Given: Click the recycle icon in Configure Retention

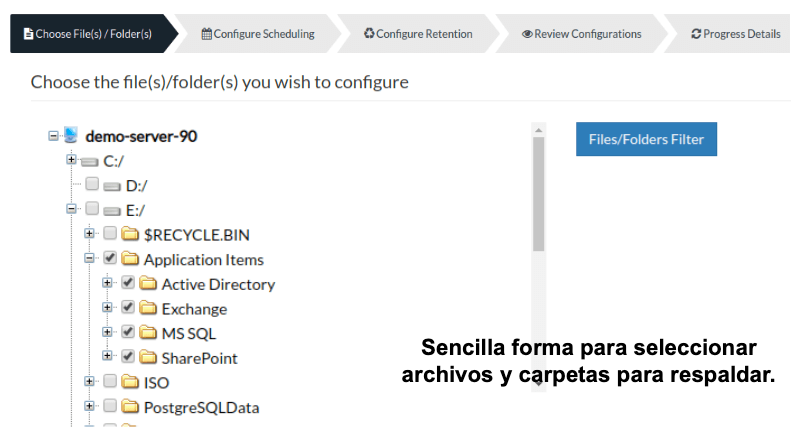Looking at the screenshot, I should [369, 33].
